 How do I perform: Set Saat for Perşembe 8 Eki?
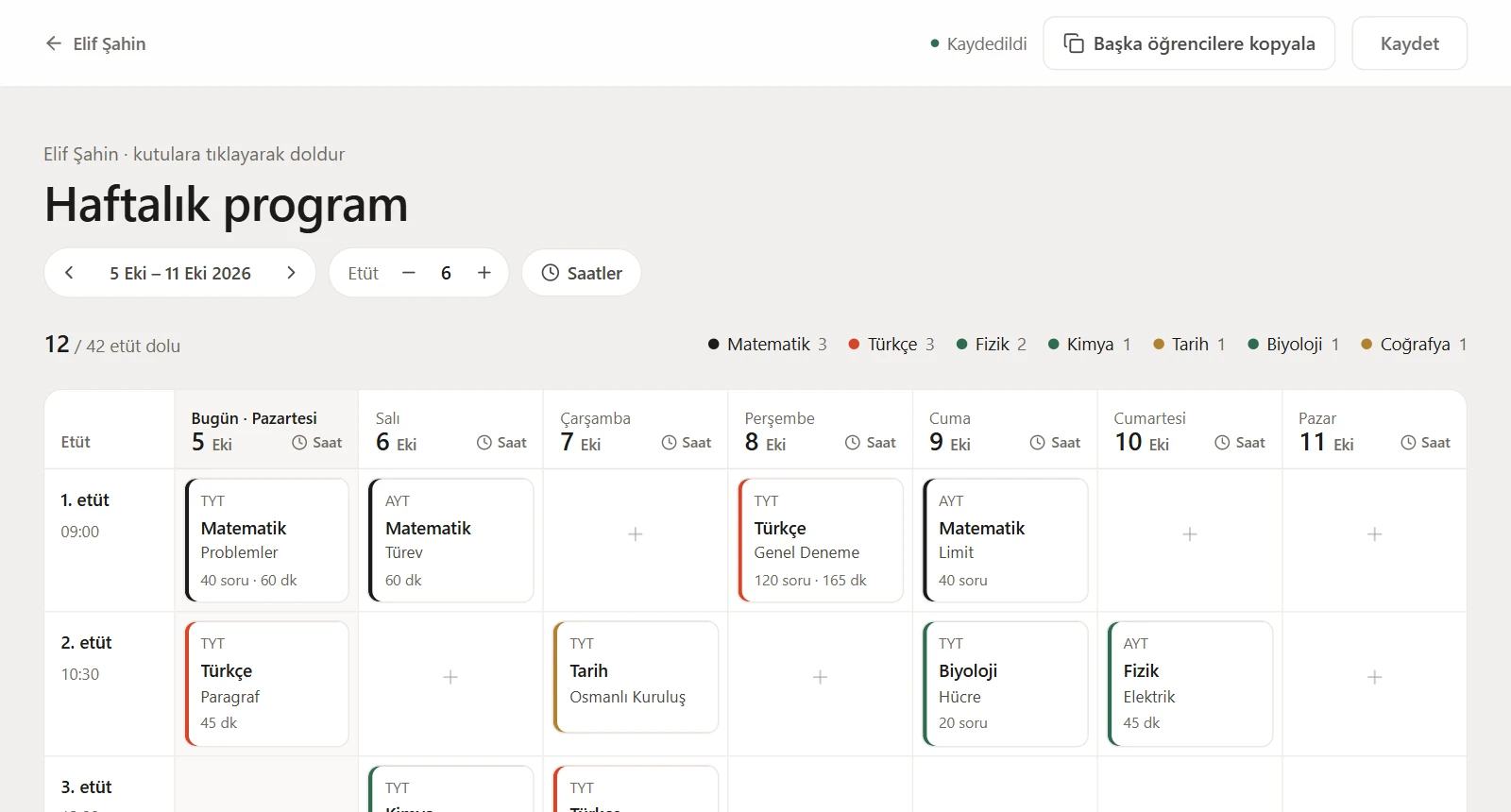coord(871,443)
